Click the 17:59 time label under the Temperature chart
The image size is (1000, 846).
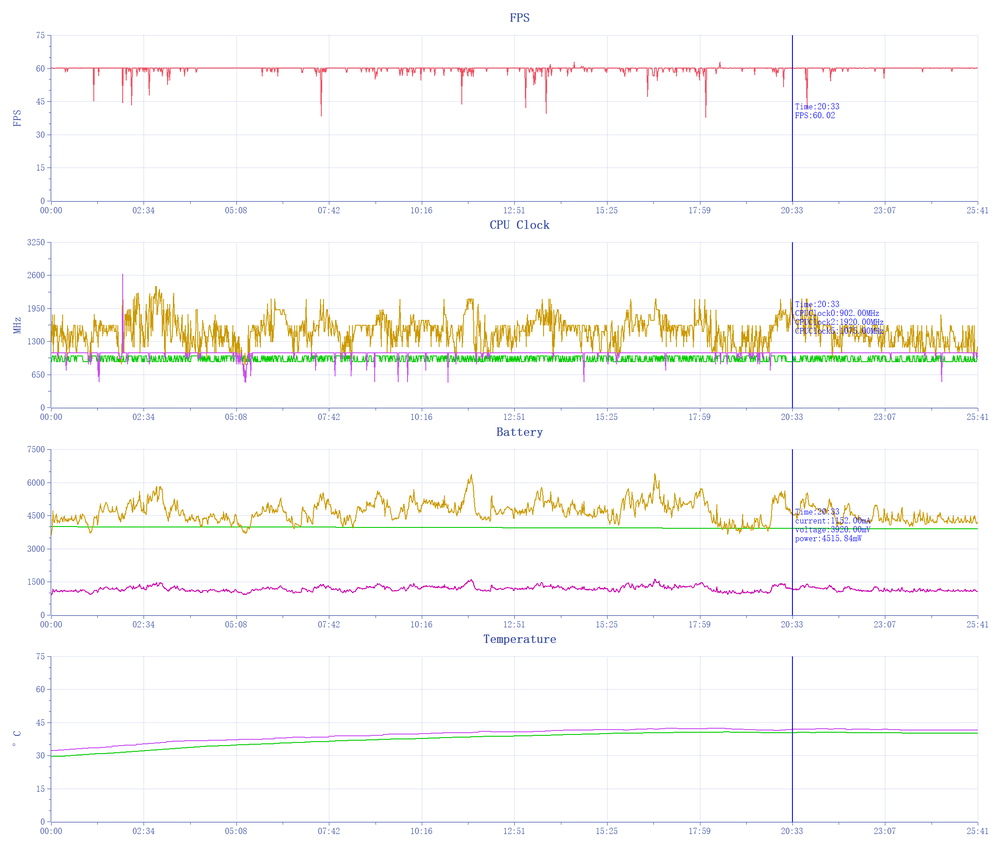(699, 831)
